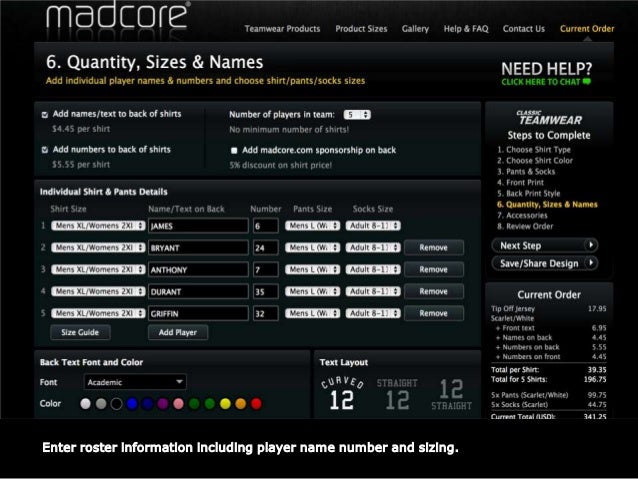Go to step 2 Choose Shirt Color
This screenshot has width=638, height=479.
coord(535,161)
